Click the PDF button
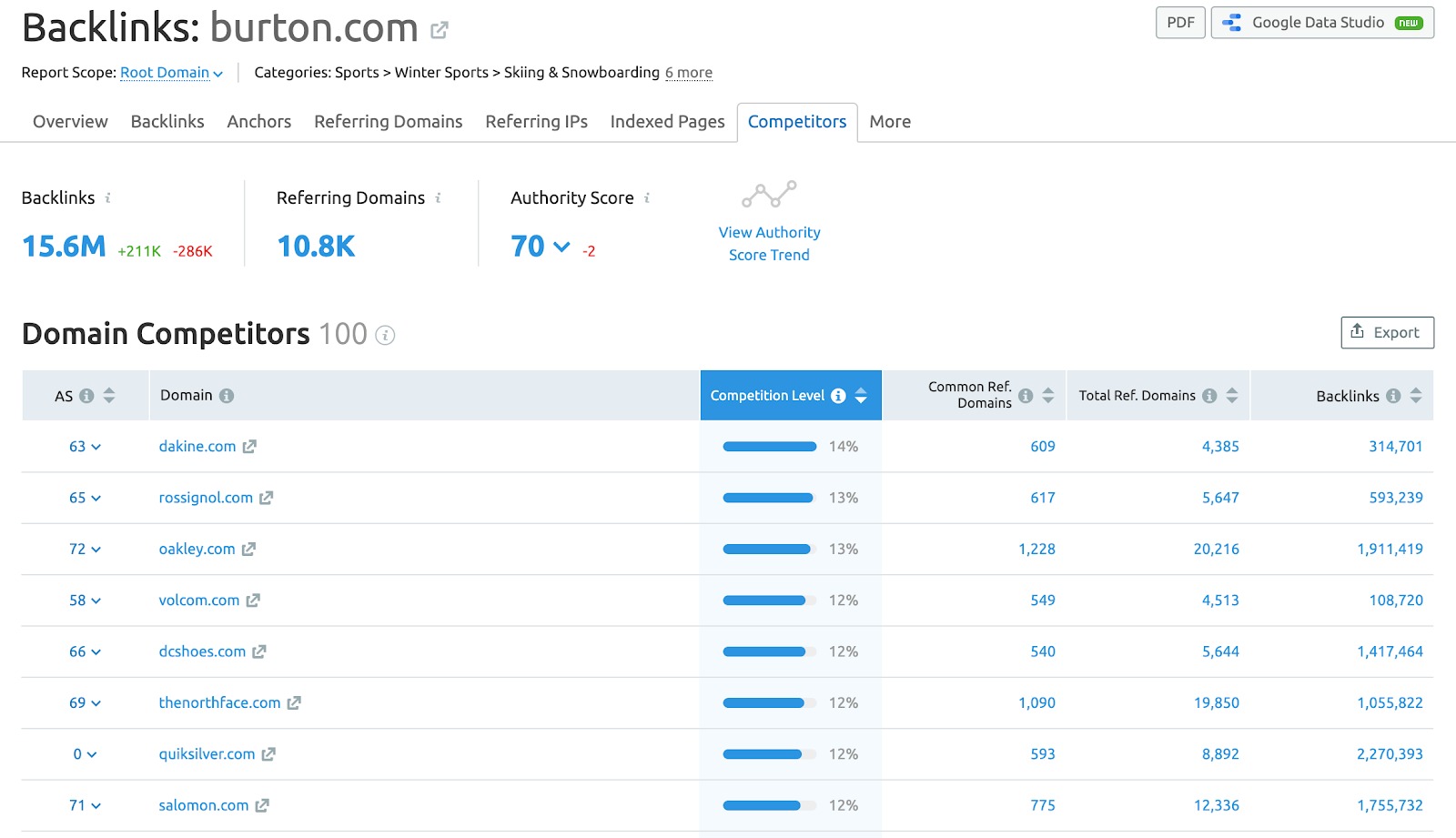This screenshot has width=1456, height=838. pos(1181,23)
